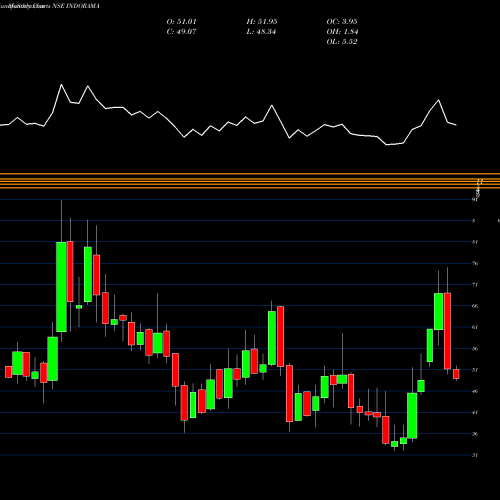Select the tallest green candle reaching 81
Viewport: 500px width, 500px height.
tap(61, 287)
